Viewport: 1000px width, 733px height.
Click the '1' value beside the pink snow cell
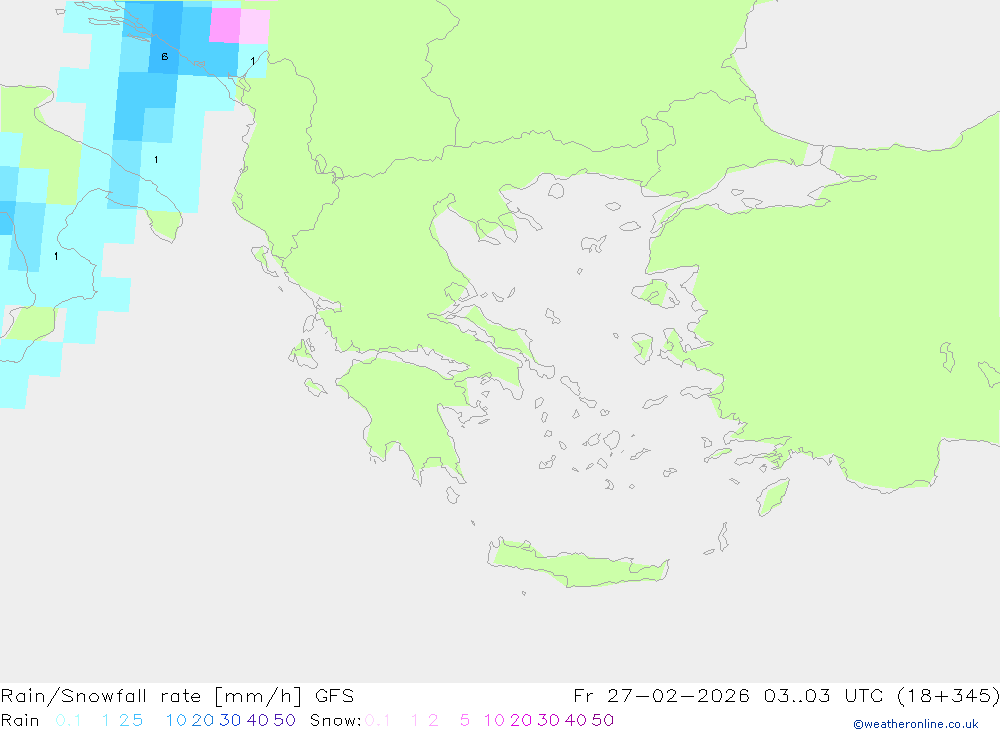point(253,61)
